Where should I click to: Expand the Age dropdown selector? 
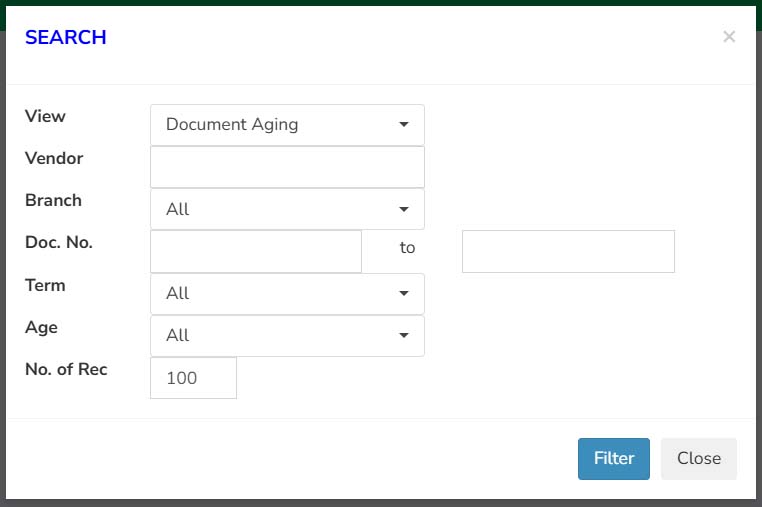(x=287, y=336)
